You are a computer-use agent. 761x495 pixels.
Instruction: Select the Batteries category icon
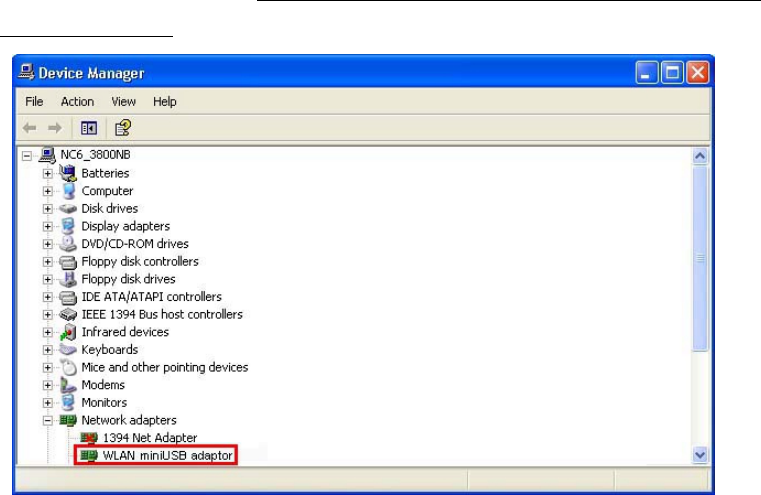click(68, 173)
